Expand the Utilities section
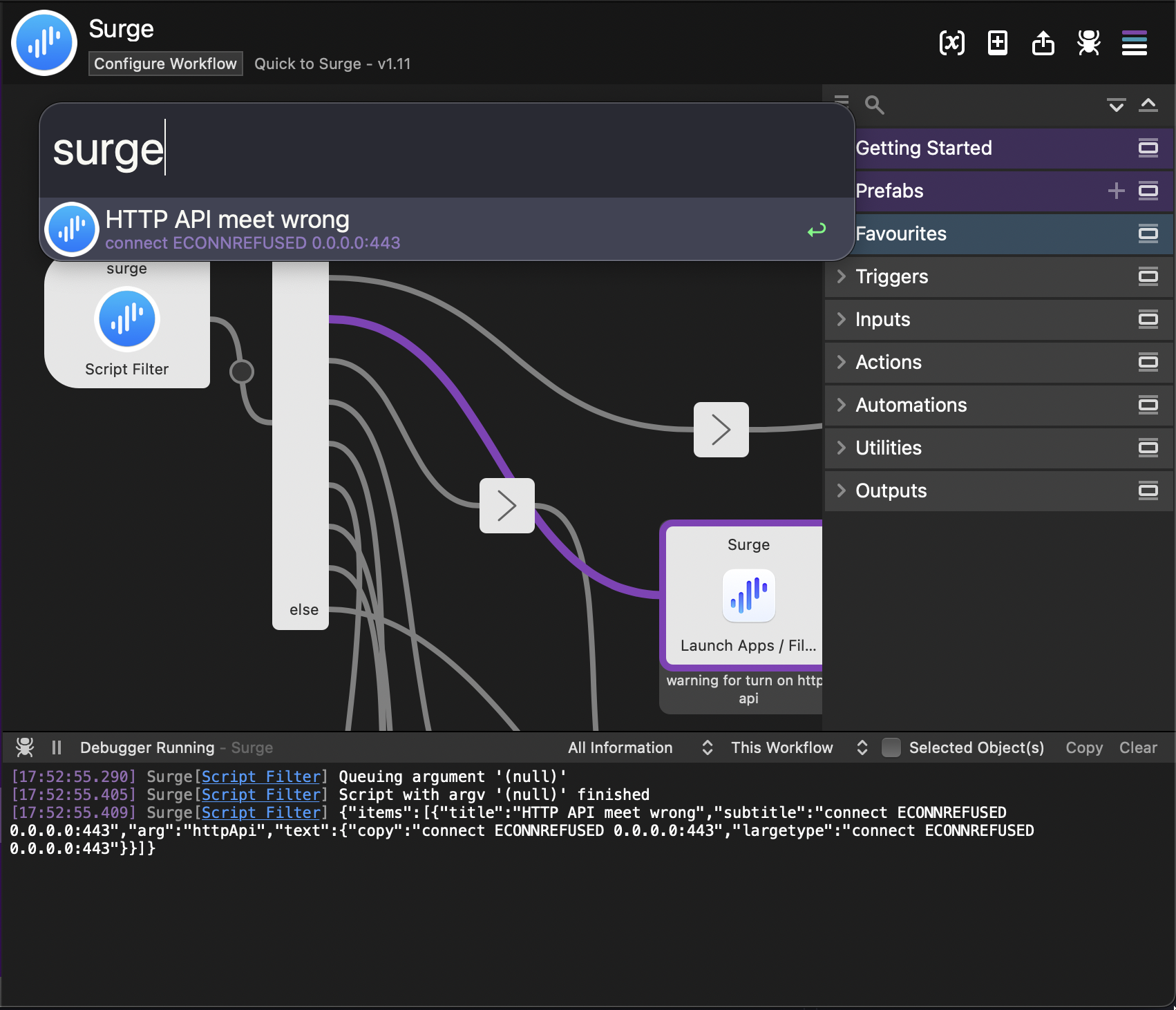 [x=841, y=448]
